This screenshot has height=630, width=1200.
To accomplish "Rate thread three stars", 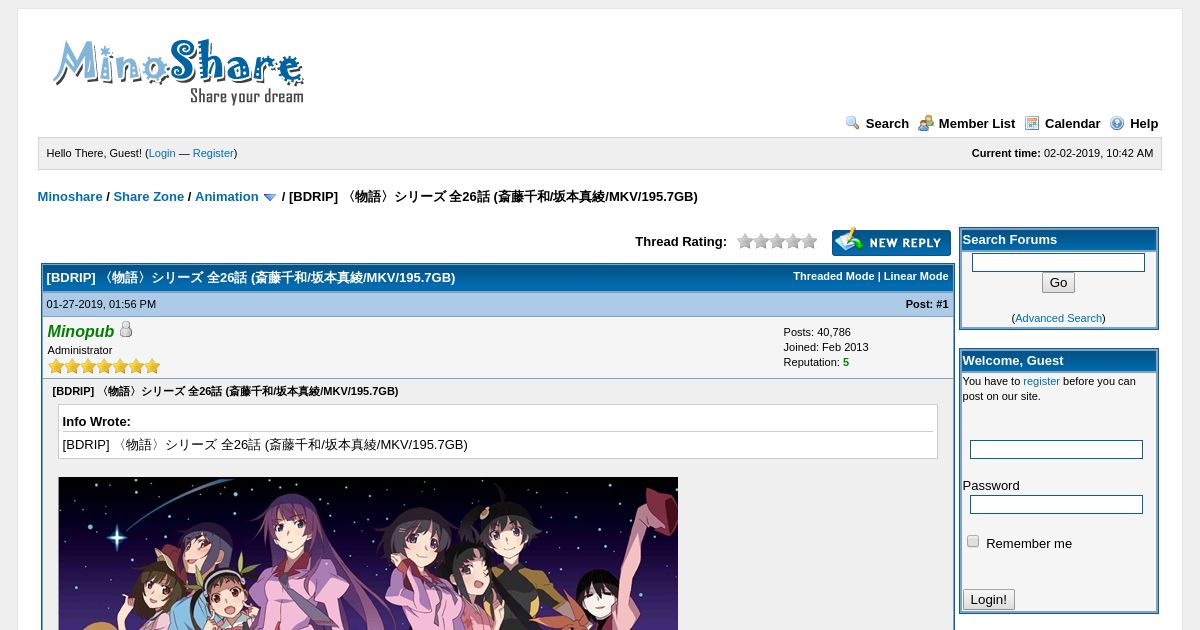I will [777, 241].
